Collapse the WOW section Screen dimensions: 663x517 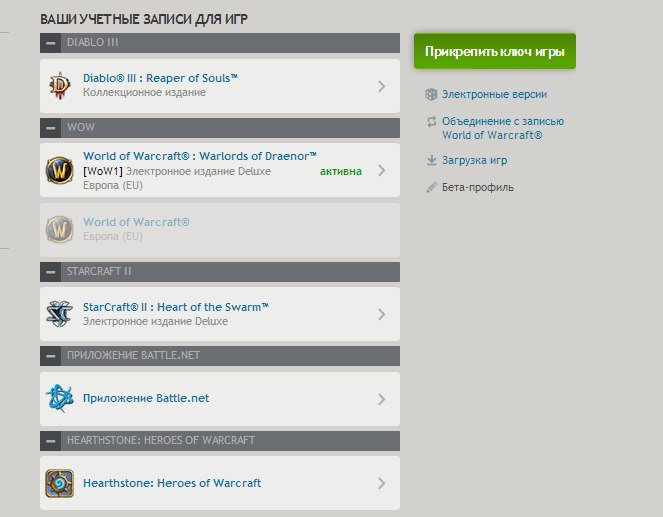point(51,128)
